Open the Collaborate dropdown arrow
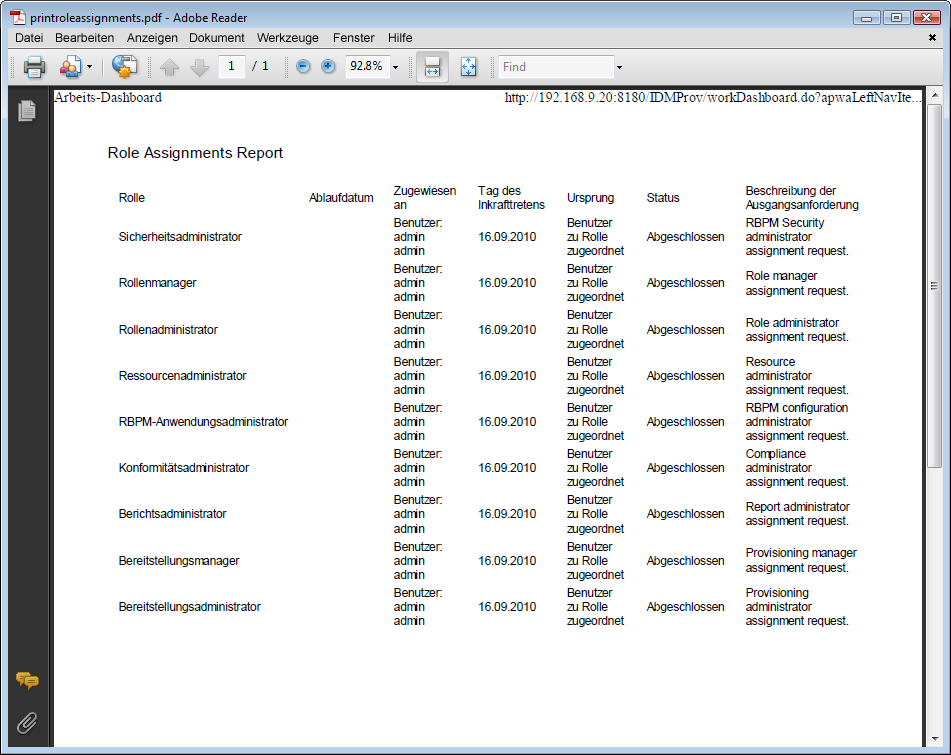This screenshot has height=755, width=951. (89, 67)
